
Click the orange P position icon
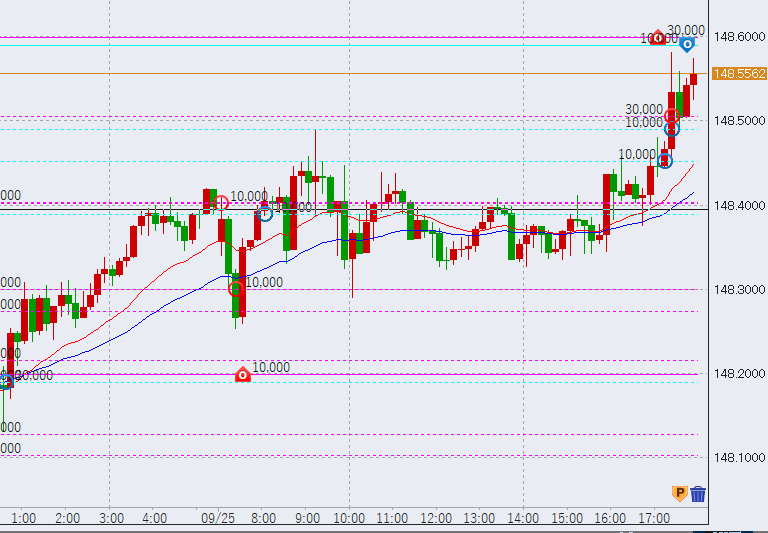679,493
